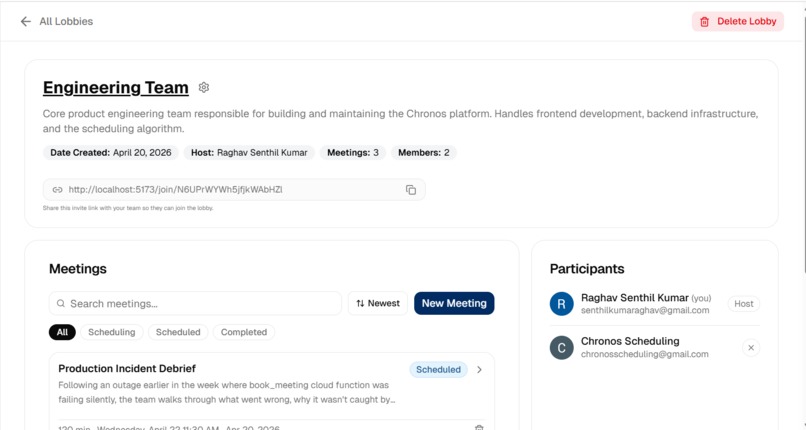Viewport: 806px width, 430px height.
Task: Click the Meetings section heading
Action: point(78,269)
